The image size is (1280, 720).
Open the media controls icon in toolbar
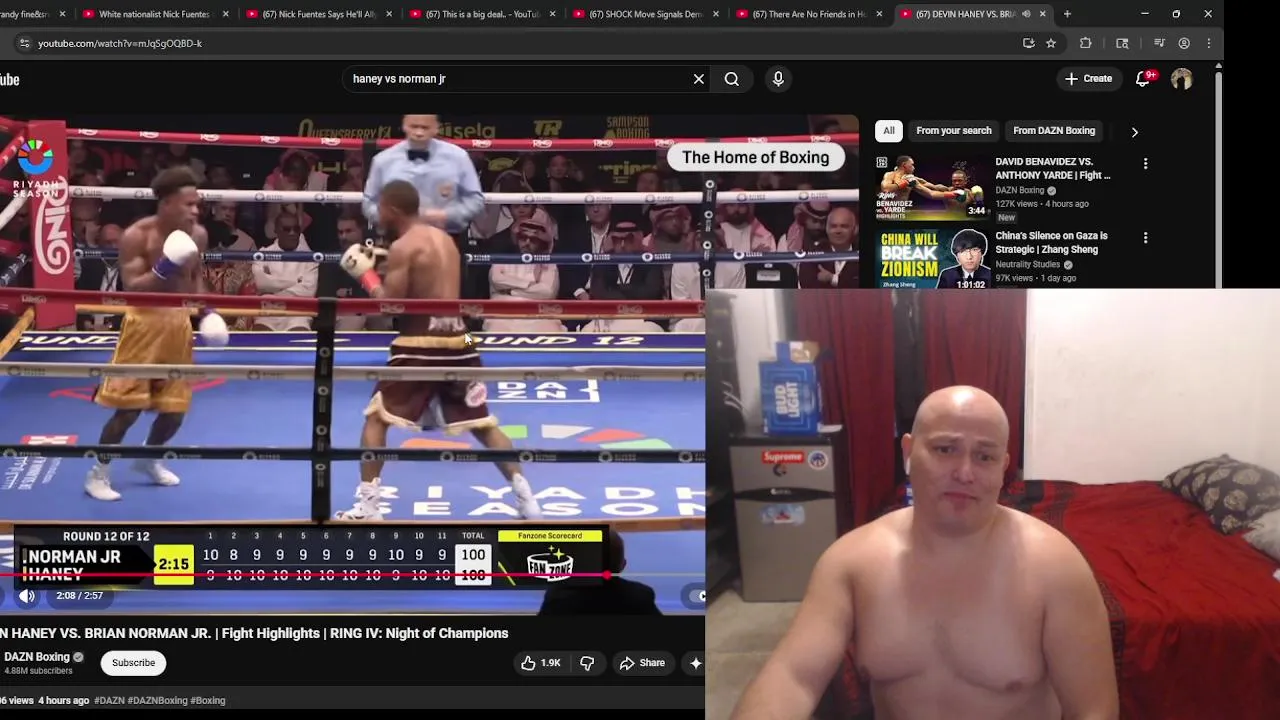pyautogui.click(x=1159, y=43)
